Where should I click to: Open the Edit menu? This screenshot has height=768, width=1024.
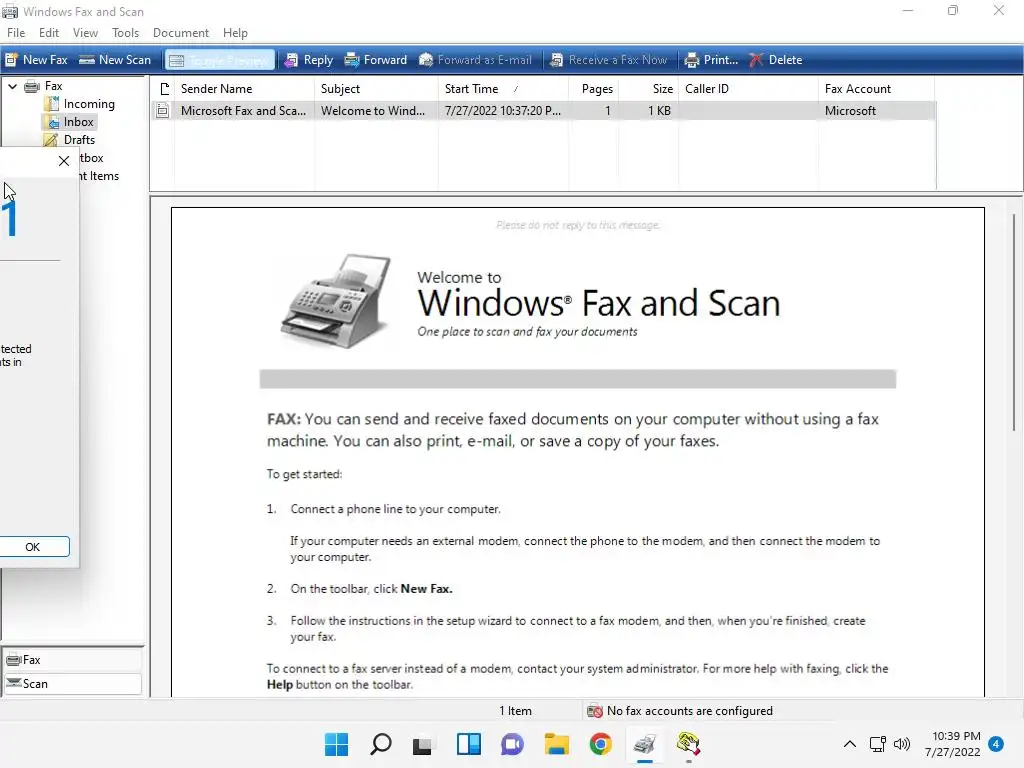tap(49, 33)
